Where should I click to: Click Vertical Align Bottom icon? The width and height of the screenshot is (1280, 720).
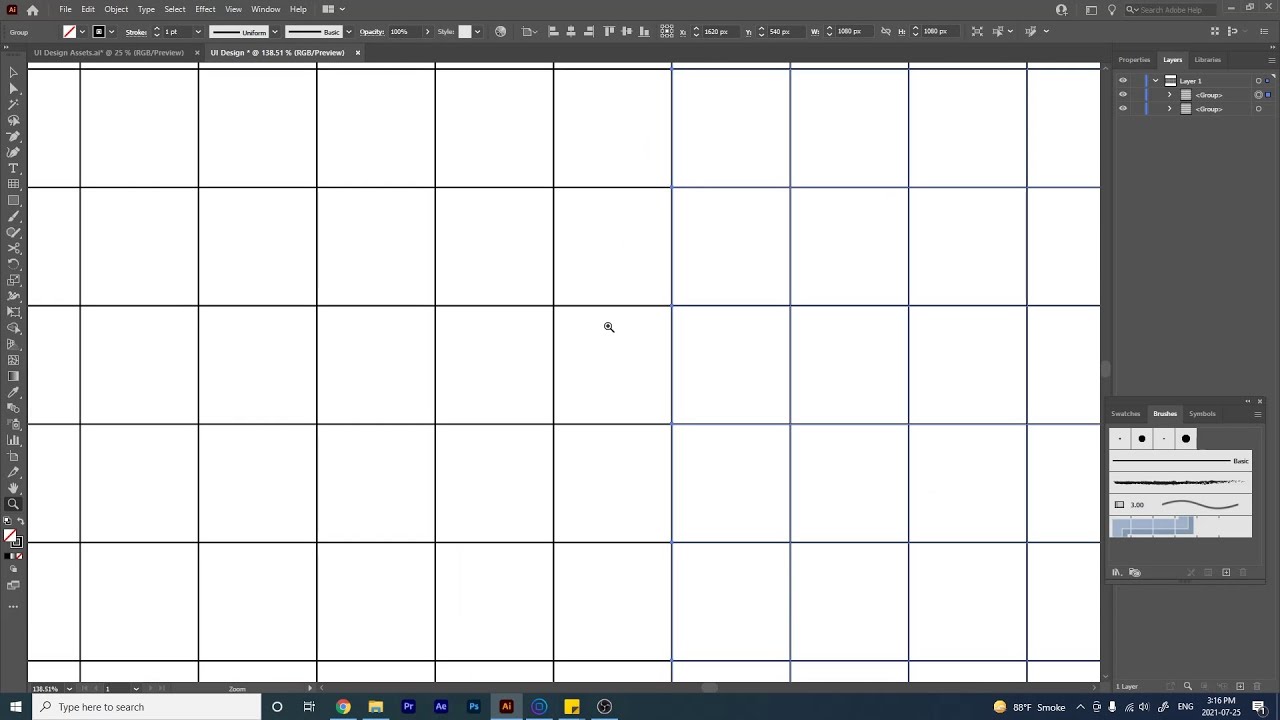point(645,31)
